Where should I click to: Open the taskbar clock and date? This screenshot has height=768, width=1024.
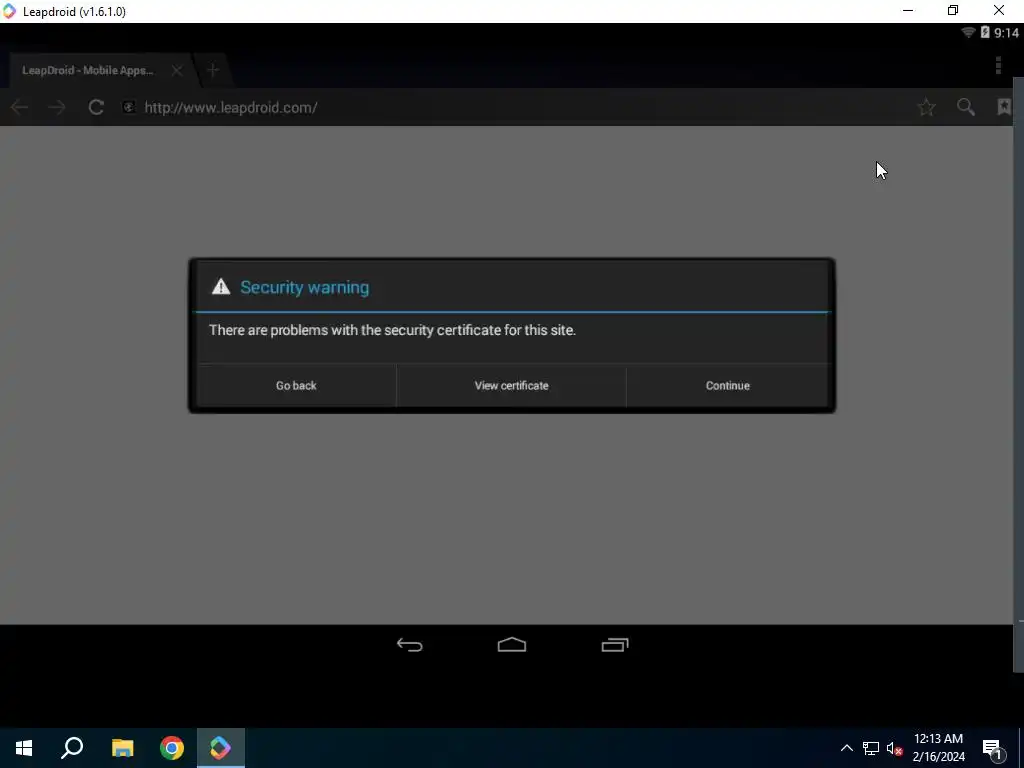coord(938,748)
